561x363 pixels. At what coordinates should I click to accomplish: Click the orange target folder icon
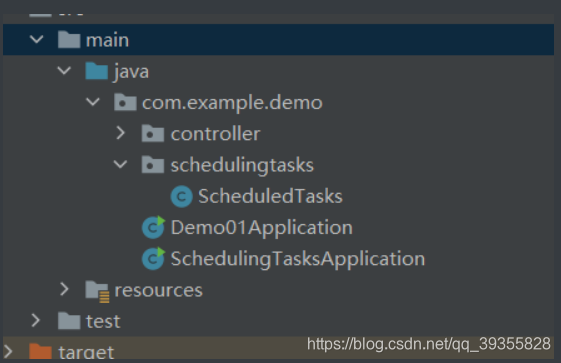[40, 351]
